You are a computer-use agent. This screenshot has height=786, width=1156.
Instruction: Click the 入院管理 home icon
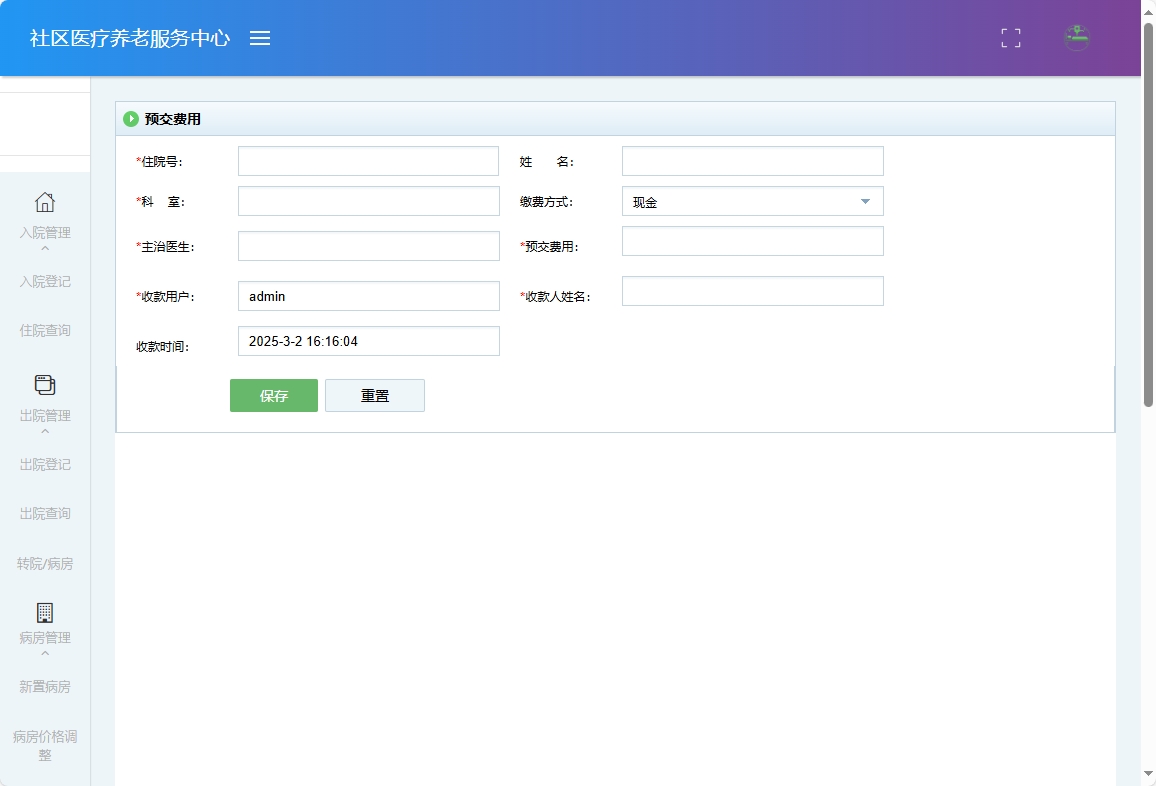(x=45, y=202)
